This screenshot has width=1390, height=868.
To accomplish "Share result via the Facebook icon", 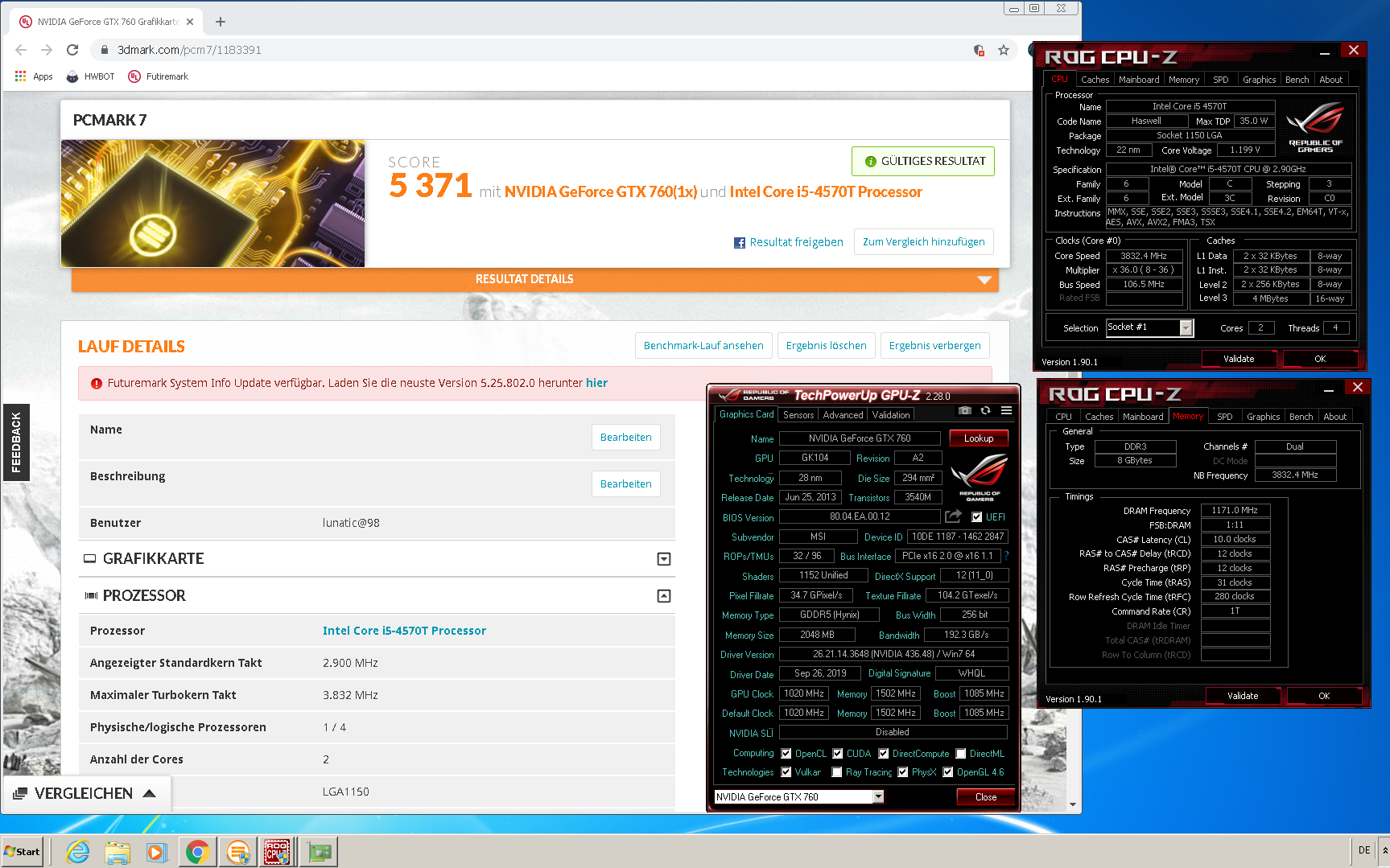I will 739,243.
